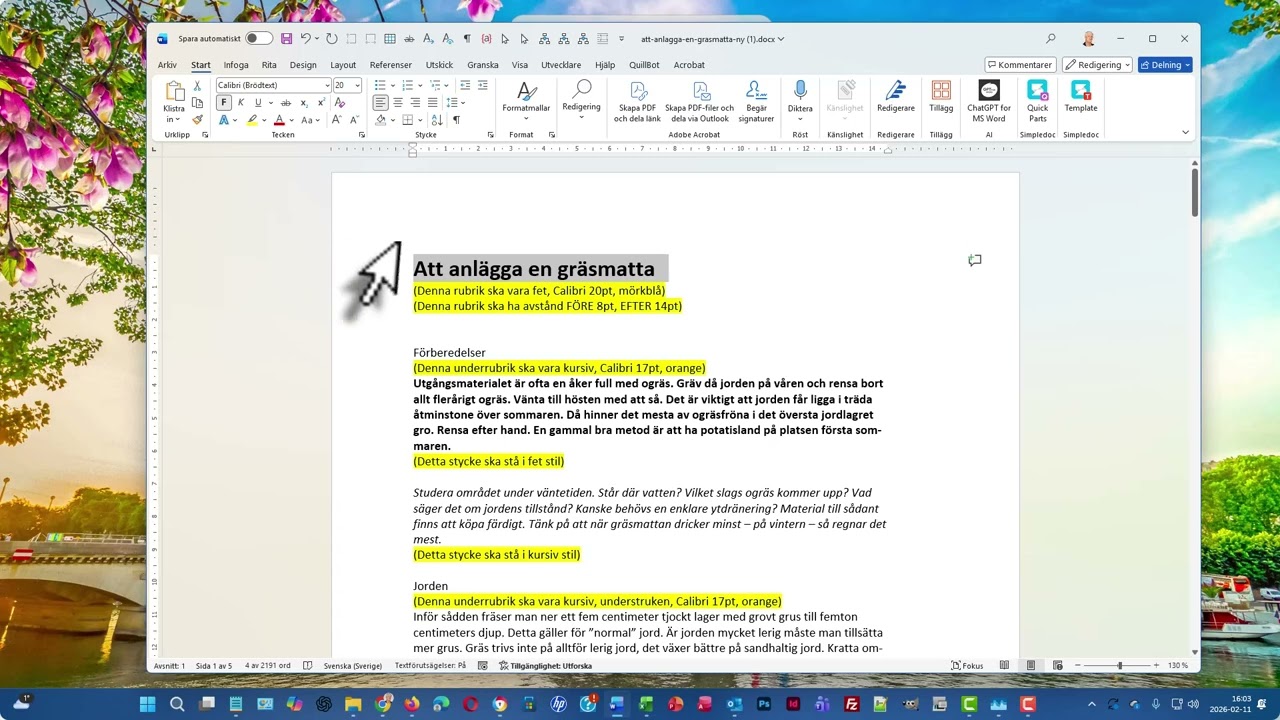Click the Undo arrow icon
Image resolution: width=1280 pixels, height=720 pixels.
tap(306, 39)
